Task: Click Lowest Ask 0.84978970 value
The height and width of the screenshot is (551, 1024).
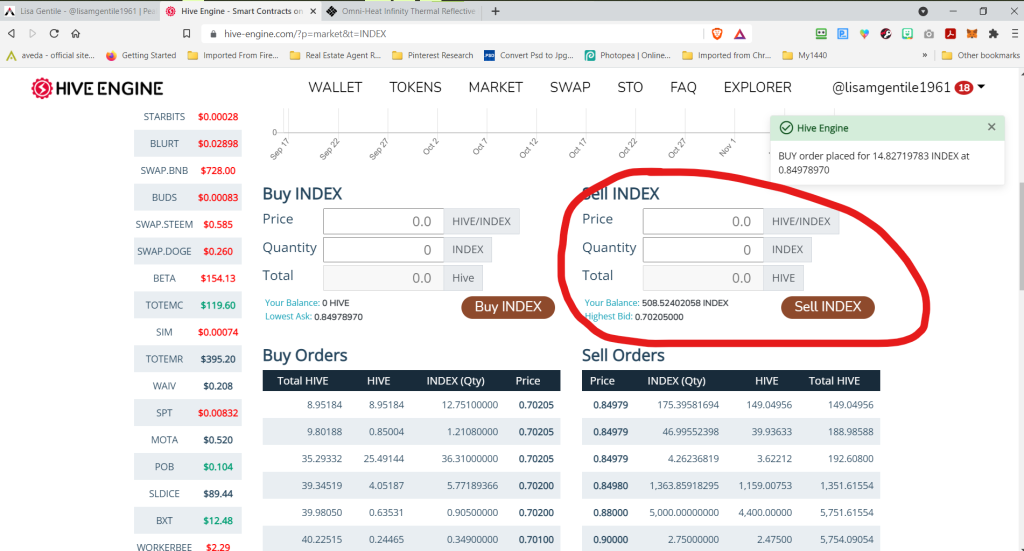Action: coord(338,317)
